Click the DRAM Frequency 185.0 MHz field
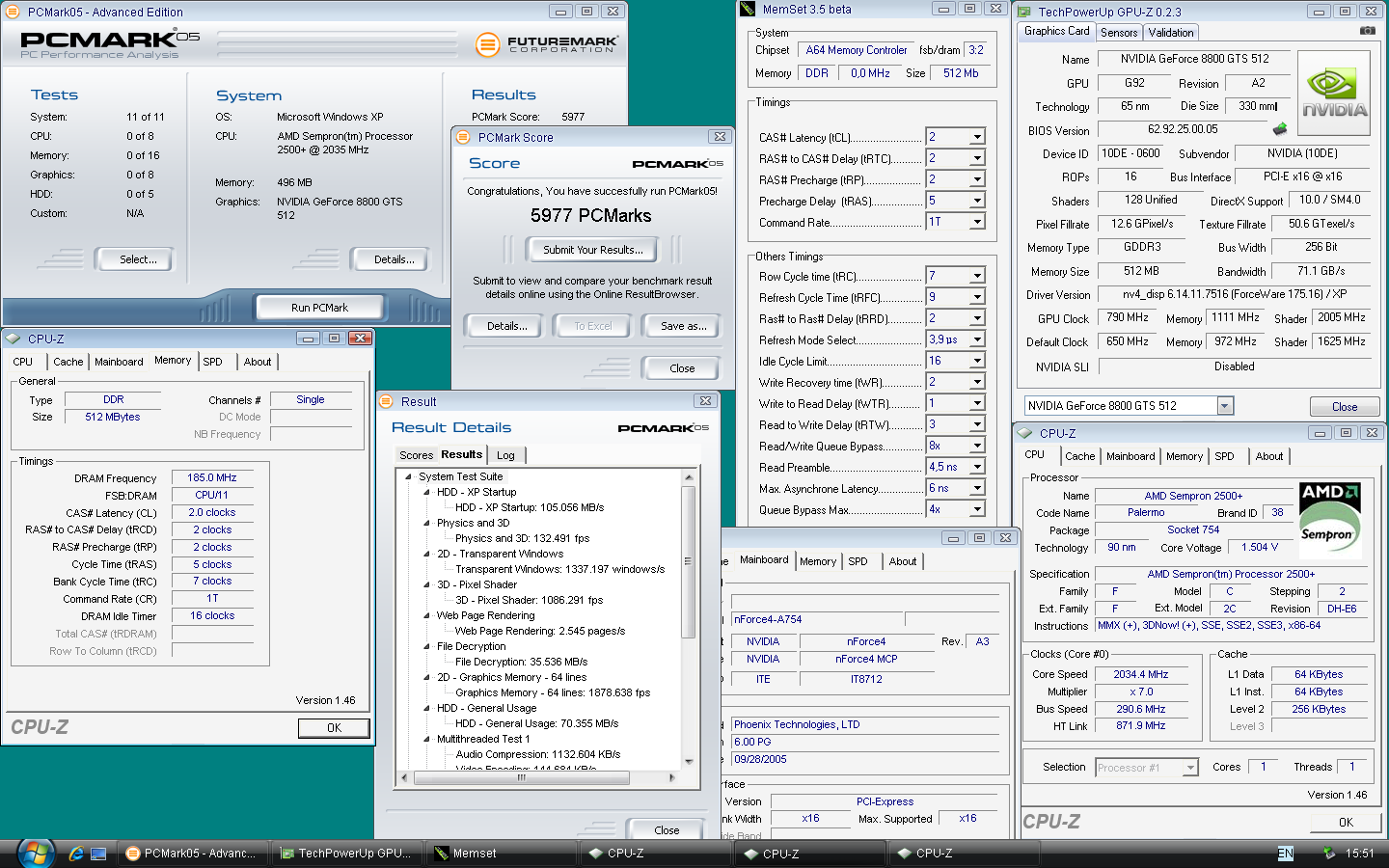Screen dimensions: 1389x868 coord(212,477)
